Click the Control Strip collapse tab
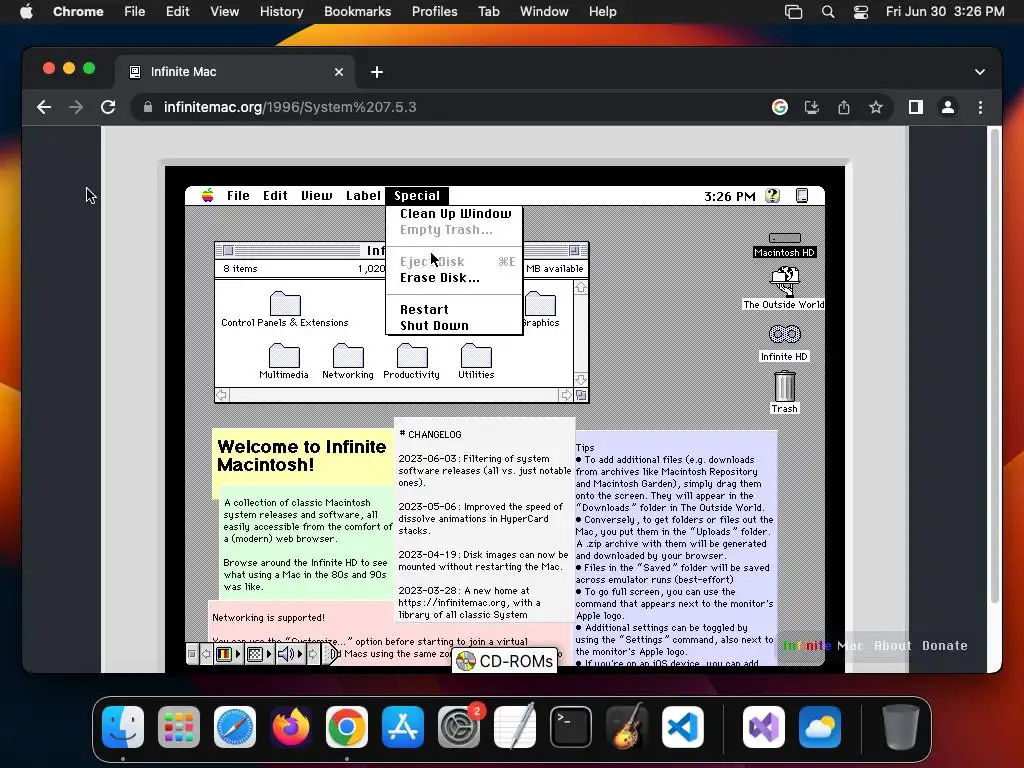Screen dimensions: 1024x768 (331, 654)
